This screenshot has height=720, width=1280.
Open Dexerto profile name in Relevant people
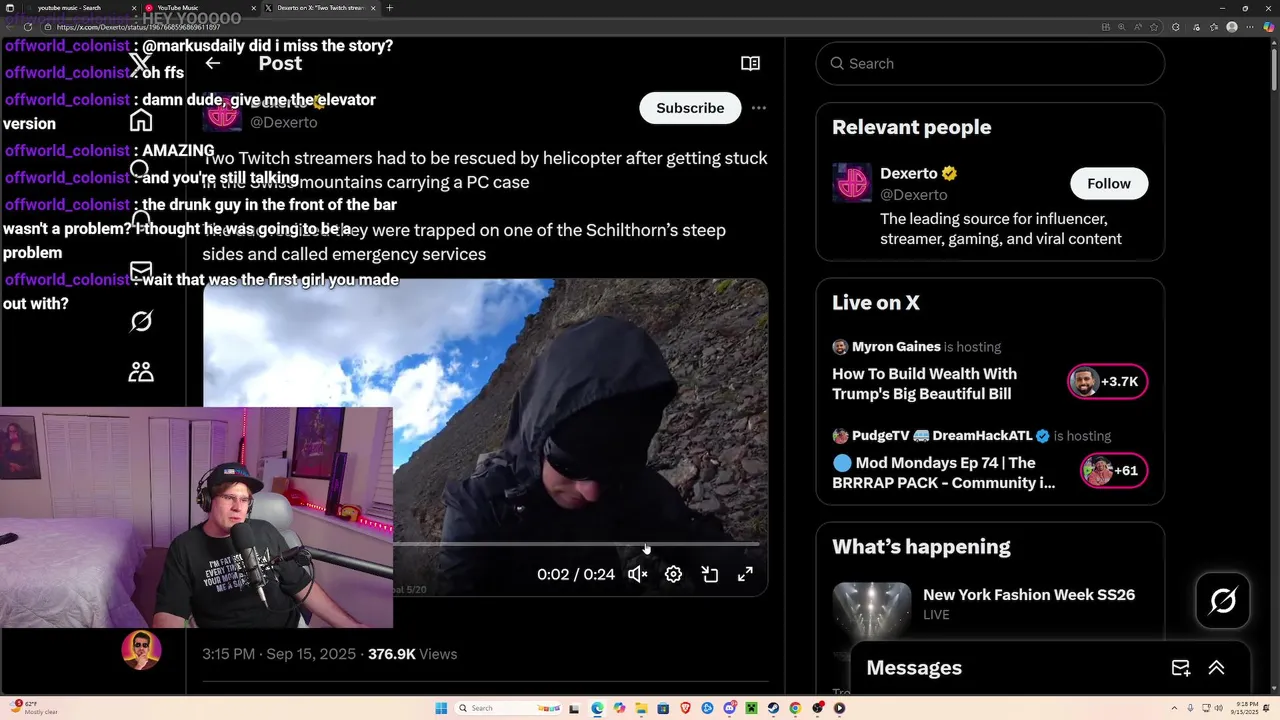(909, 173)
